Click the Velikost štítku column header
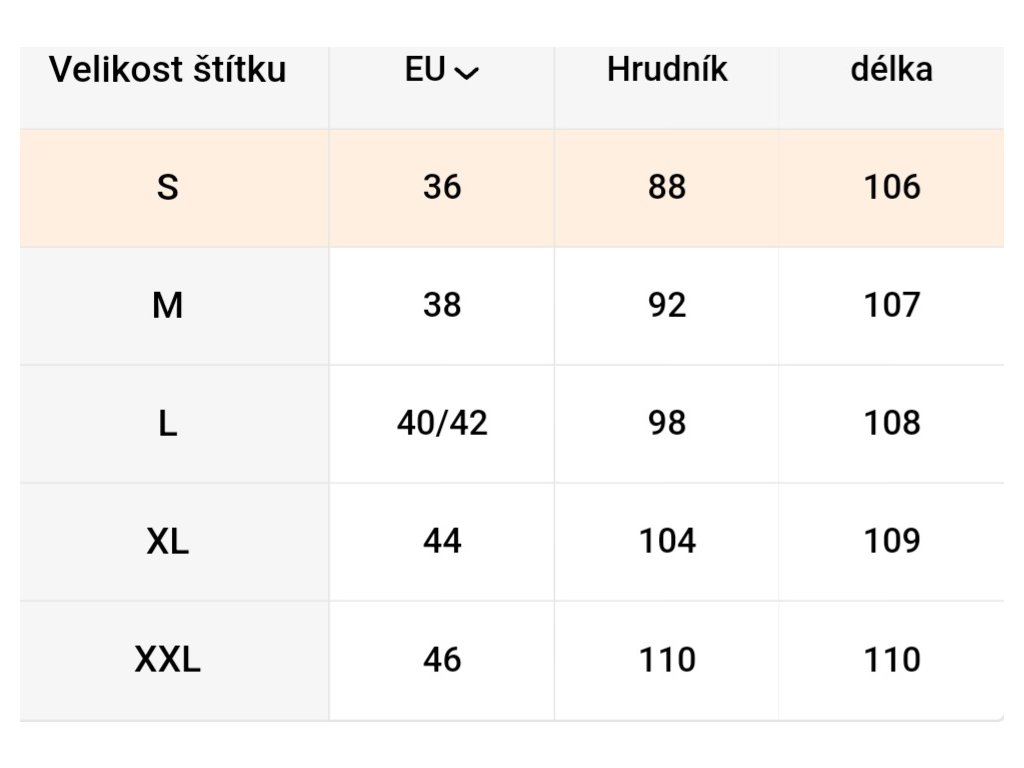Image resolution: width=1024 pixels, height=768 pixels. 168,70
